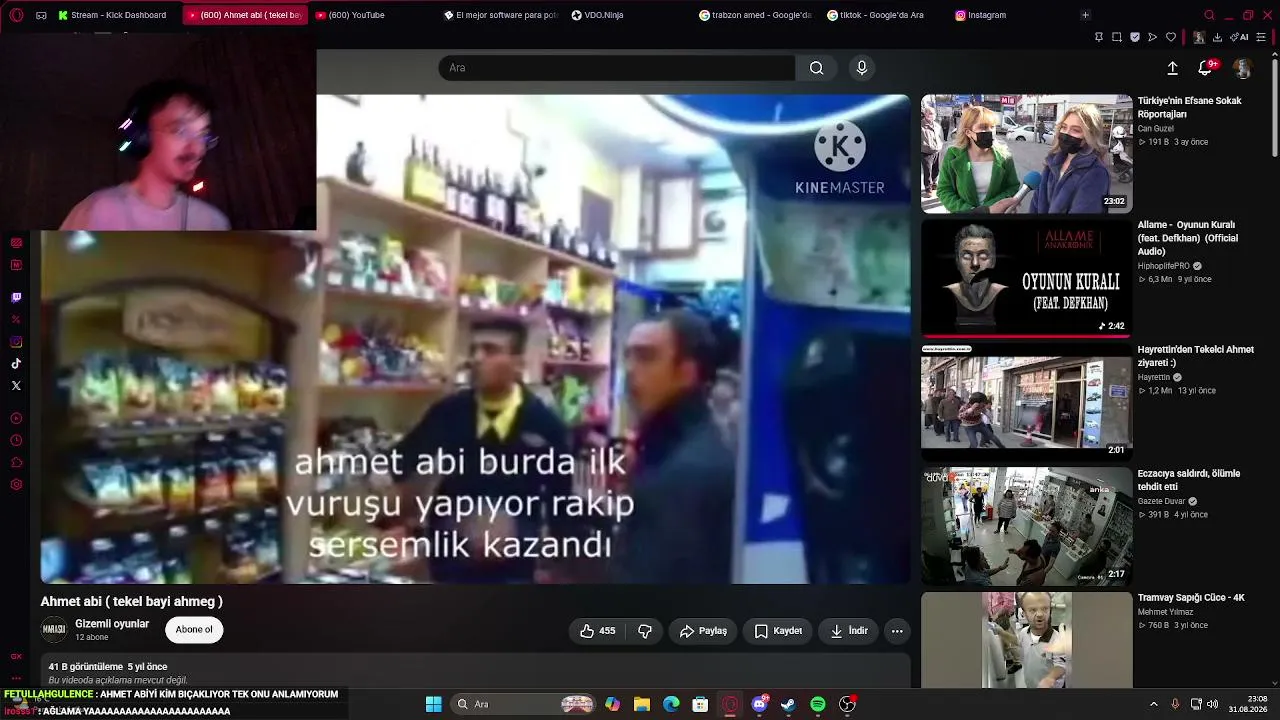Expand the sidebar three-dots menu

(16, 678)
